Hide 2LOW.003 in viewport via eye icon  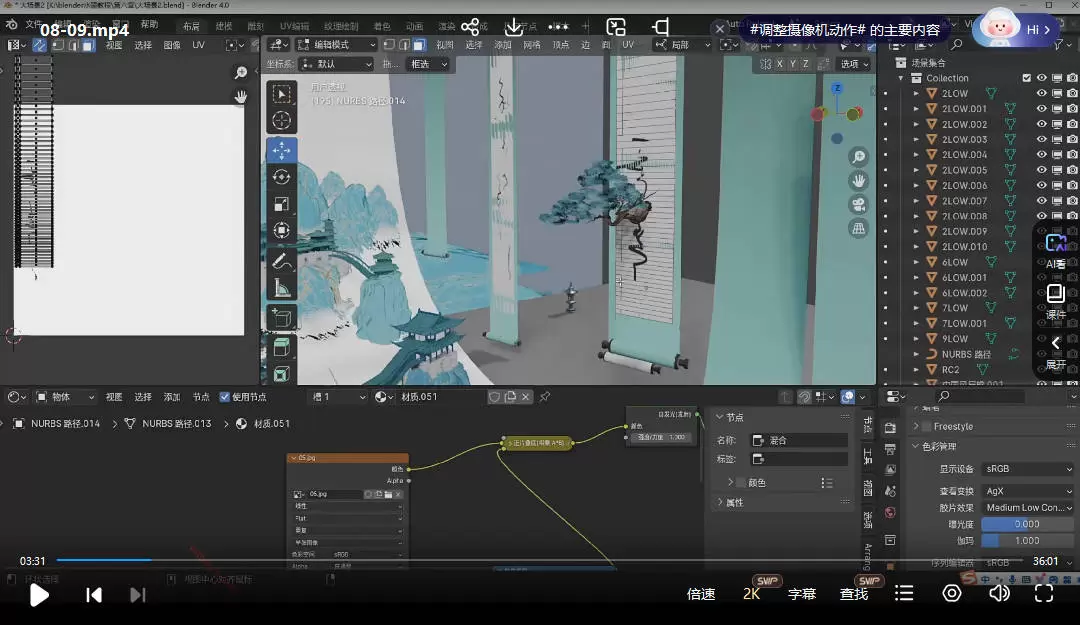tap(1041, 139)
